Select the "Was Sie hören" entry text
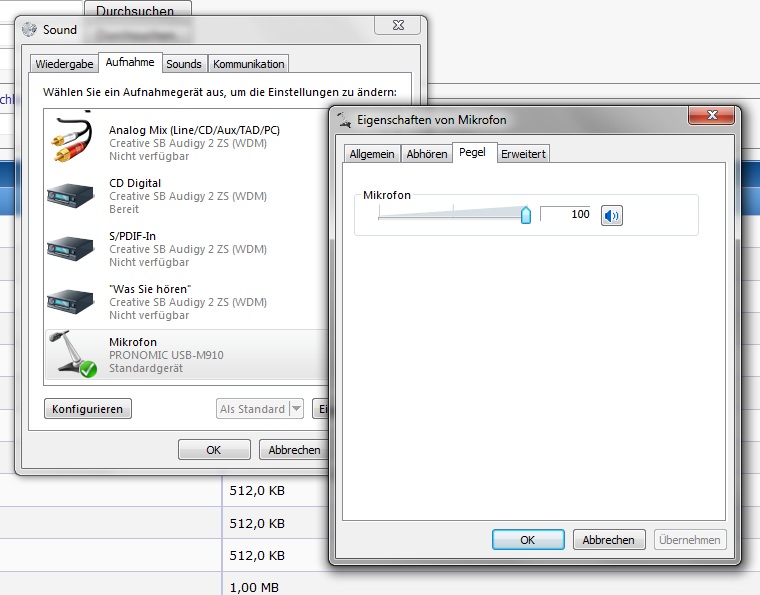The width and height of the screenshot is (760, 595). tap(150, 289)
